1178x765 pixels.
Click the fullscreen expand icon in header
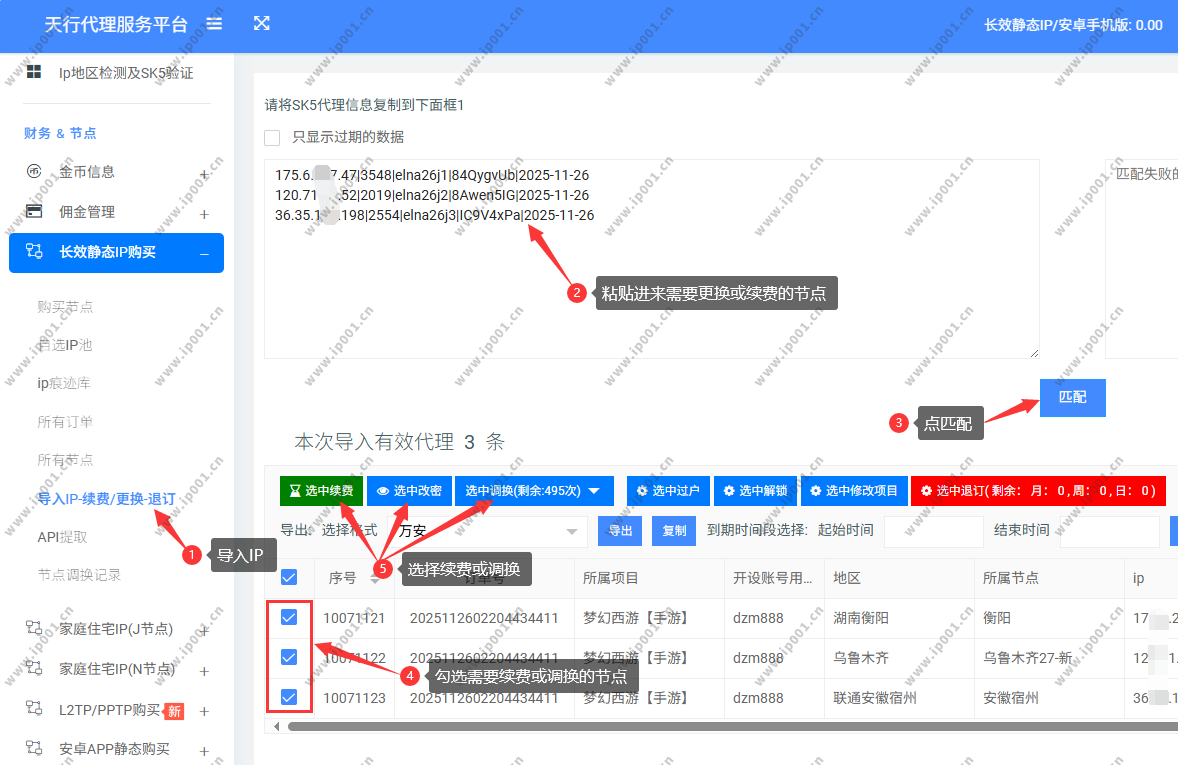click(262, 23)
